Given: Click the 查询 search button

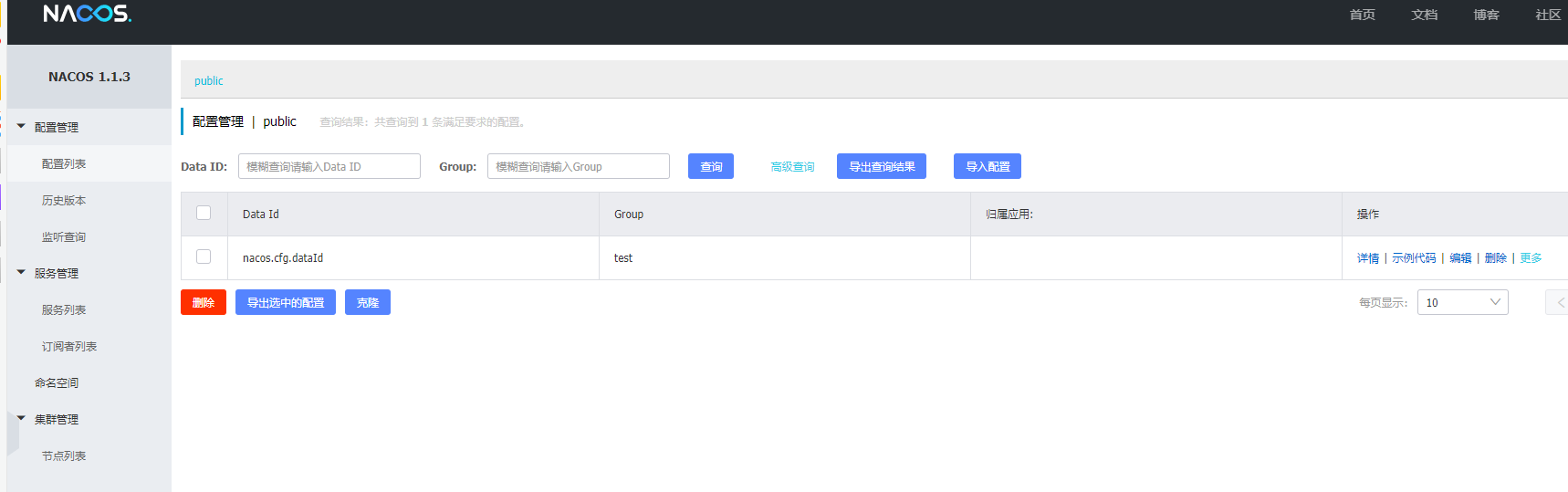Looking at the screenshot, I should (x=711, y=166).
